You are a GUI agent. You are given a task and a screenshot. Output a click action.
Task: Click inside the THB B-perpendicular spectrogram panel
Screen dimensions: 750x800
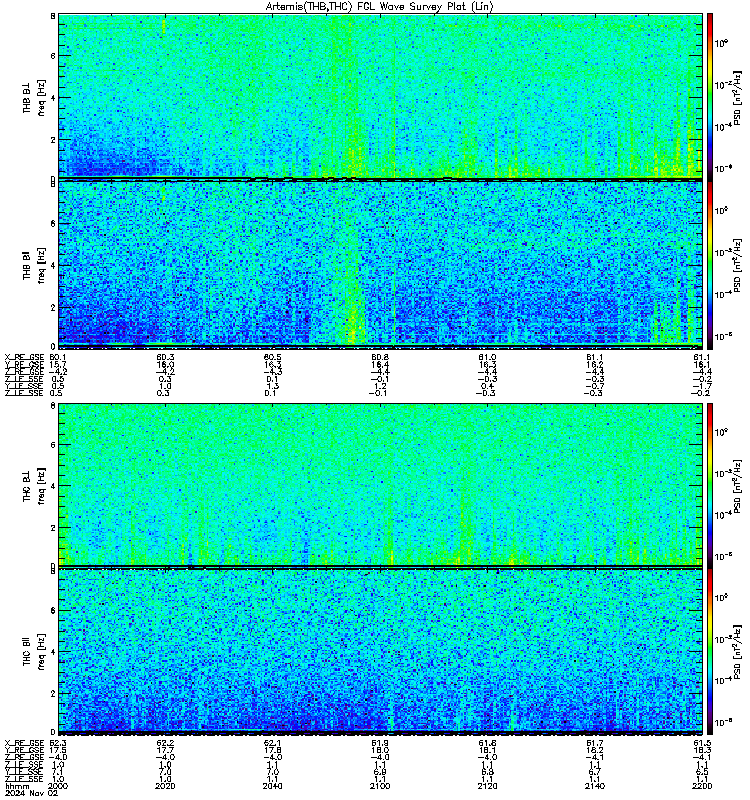coord(380,96)
